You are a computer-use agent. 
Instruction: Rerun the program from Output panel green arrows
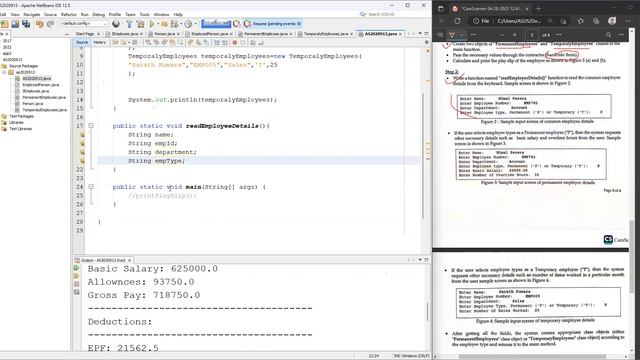[x=76, y=268]
